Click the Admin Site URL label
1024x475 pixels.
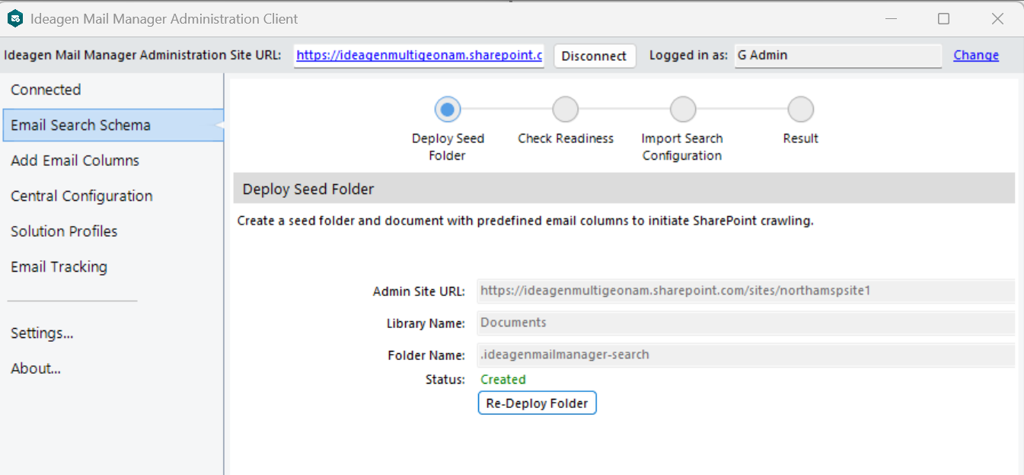[x=419, y=291]
